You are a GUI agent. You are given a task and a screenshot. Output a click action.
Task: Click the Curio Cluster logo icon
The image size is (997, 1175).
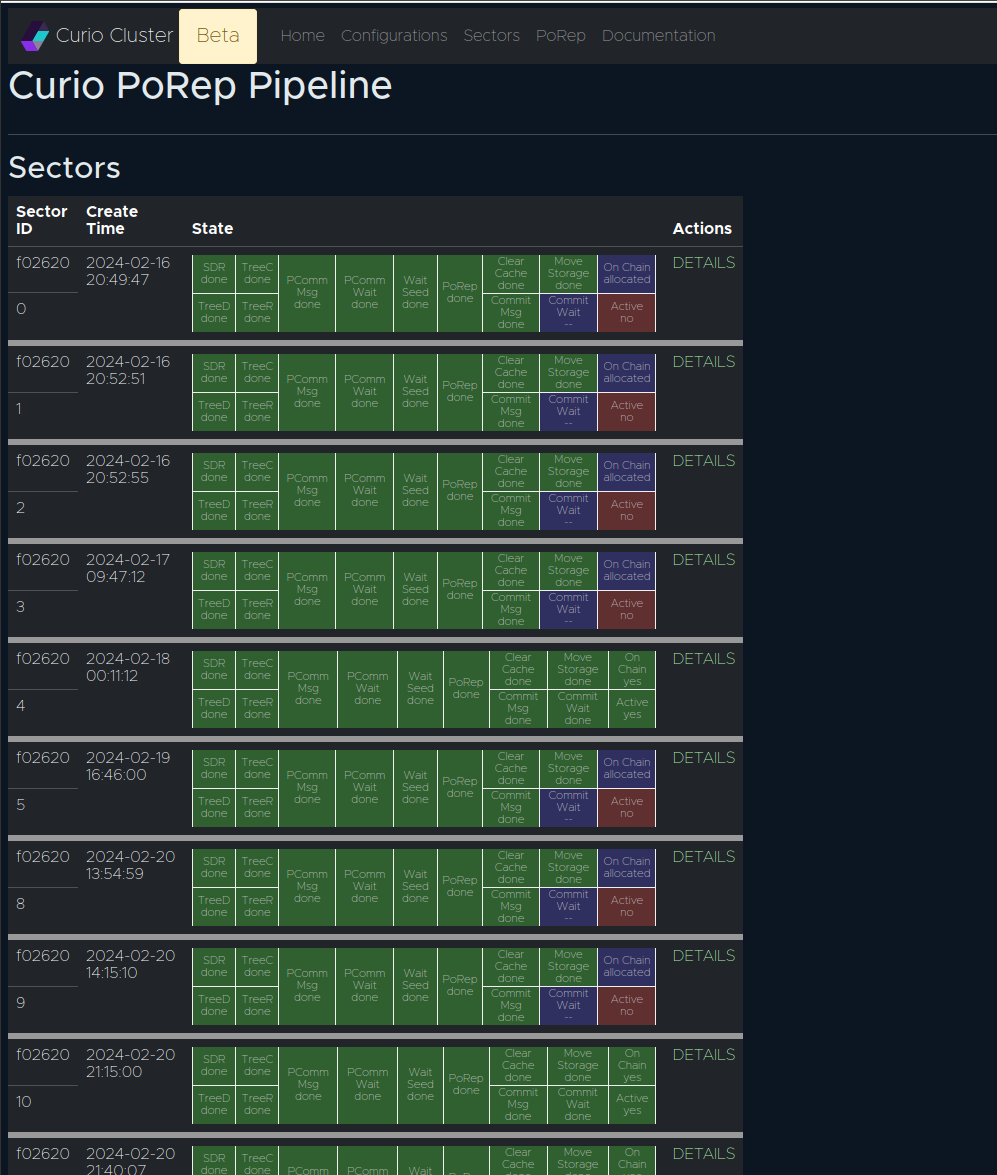(x=35, y=36)
